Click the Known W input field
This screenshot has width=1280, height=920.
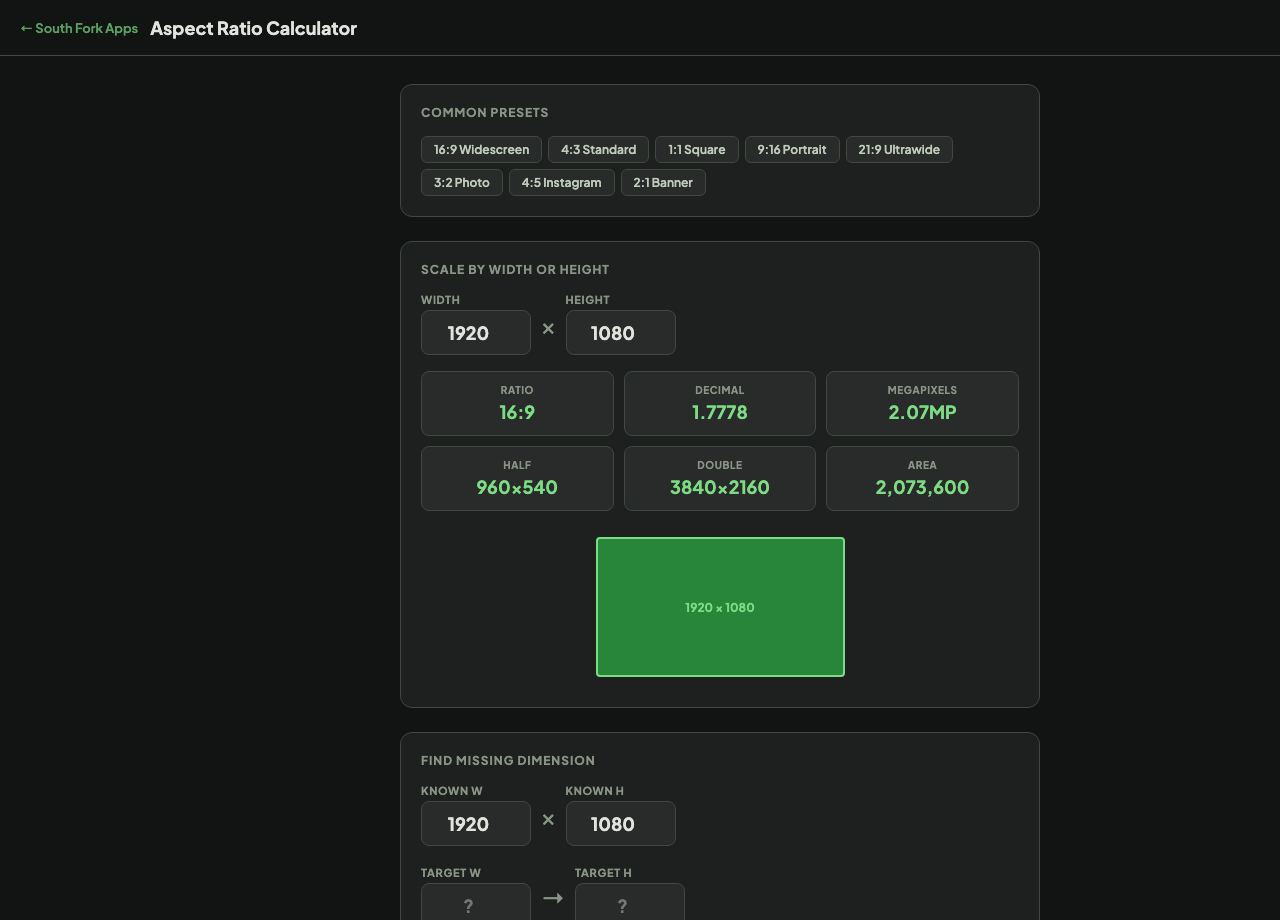(x=476, y=823)
